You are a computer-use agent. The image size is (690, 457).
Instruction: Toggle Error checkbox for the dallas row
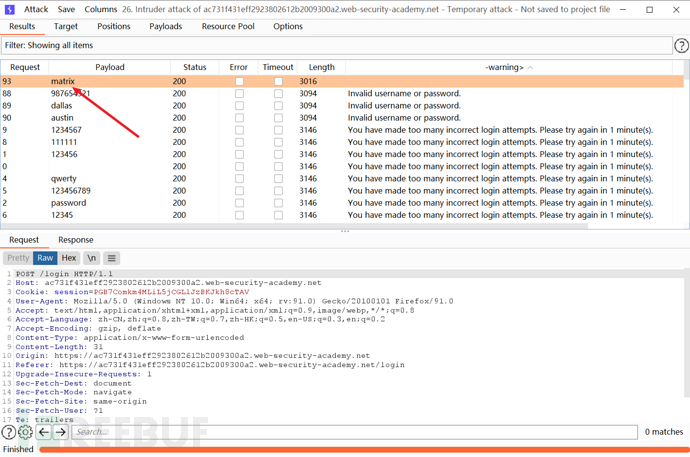point(239,106)
